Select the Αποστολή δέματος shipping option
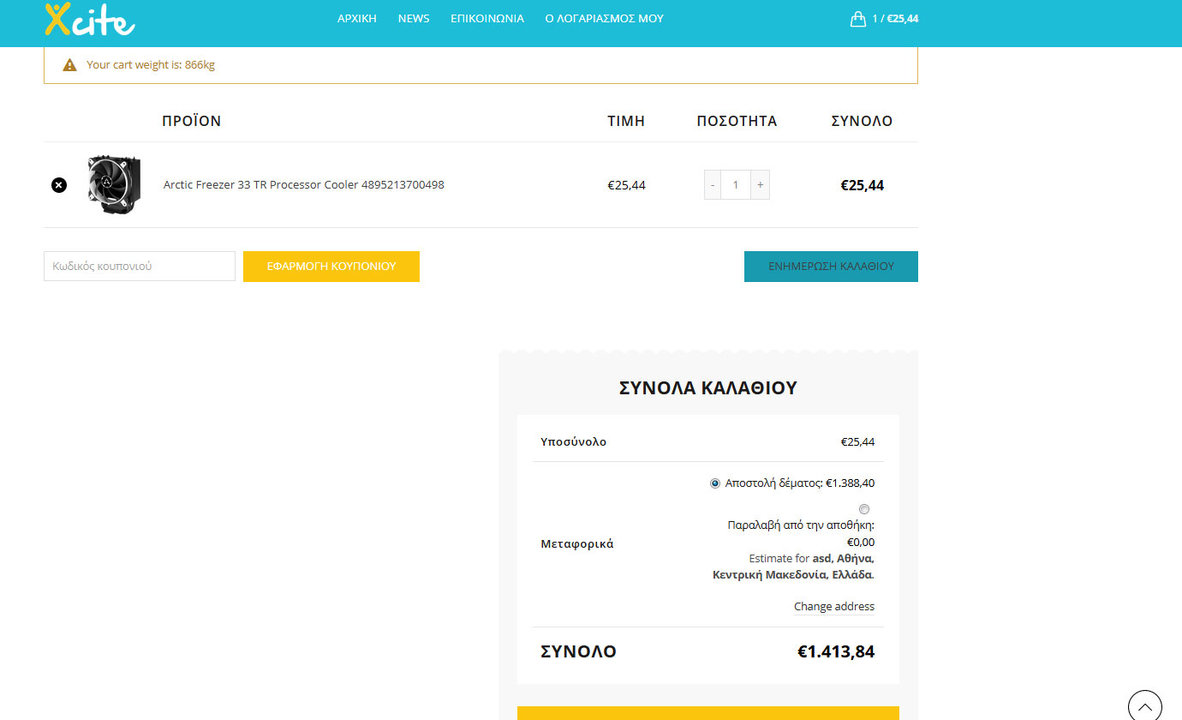The height and width of the screenshot is (720, 1182). (715, 483)
